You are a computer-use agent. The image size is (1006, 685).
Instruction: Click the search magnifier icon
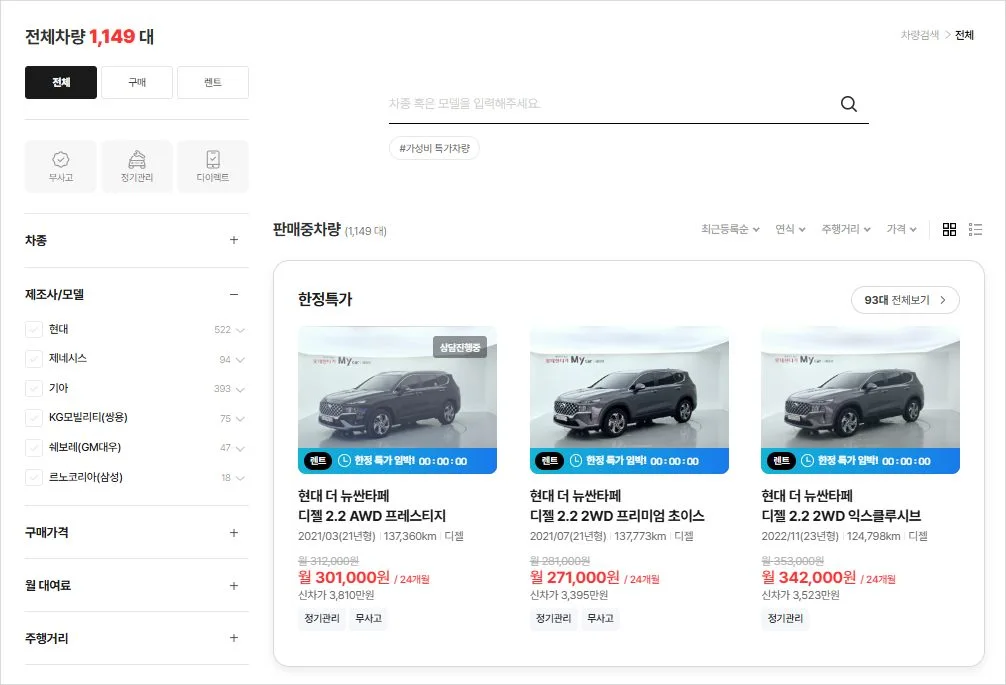[x=848, y=103]
